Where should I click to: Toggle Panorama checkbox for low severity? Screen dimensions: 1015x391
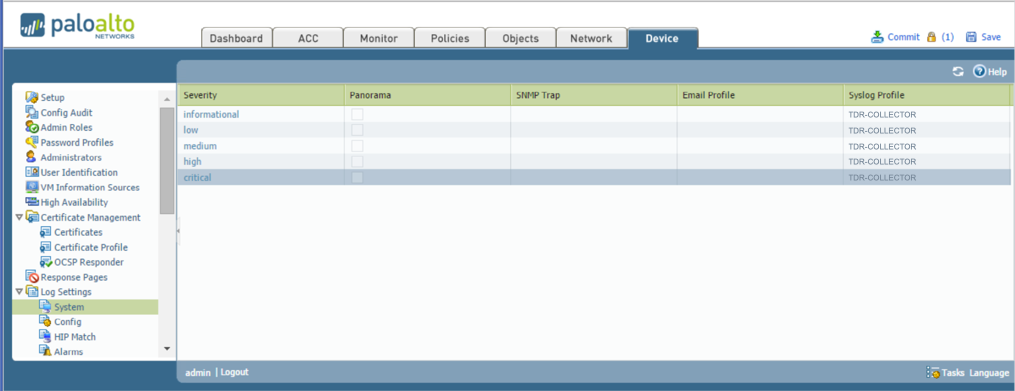pyautogui.click(x=357, y=130)
